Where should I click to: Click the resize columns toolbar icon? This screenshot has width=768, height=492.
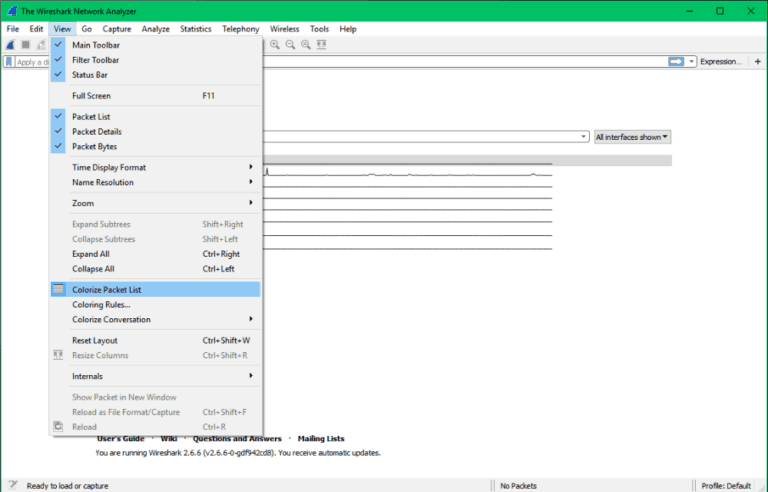click(322, 45)
